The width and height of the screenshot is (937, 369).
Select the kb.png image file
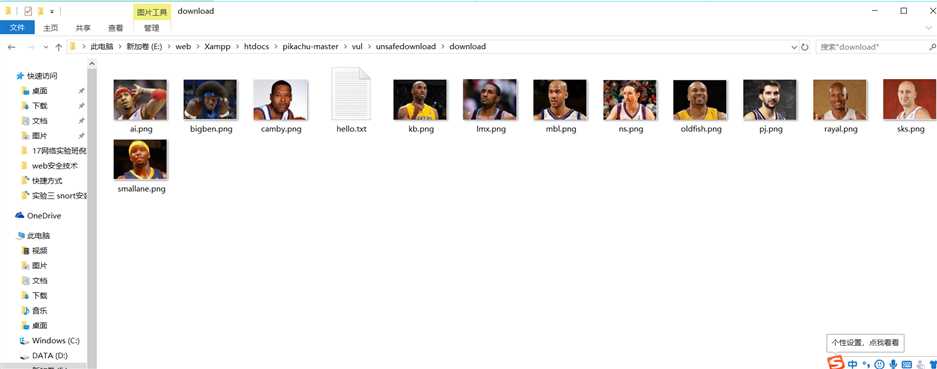[420, 100]
